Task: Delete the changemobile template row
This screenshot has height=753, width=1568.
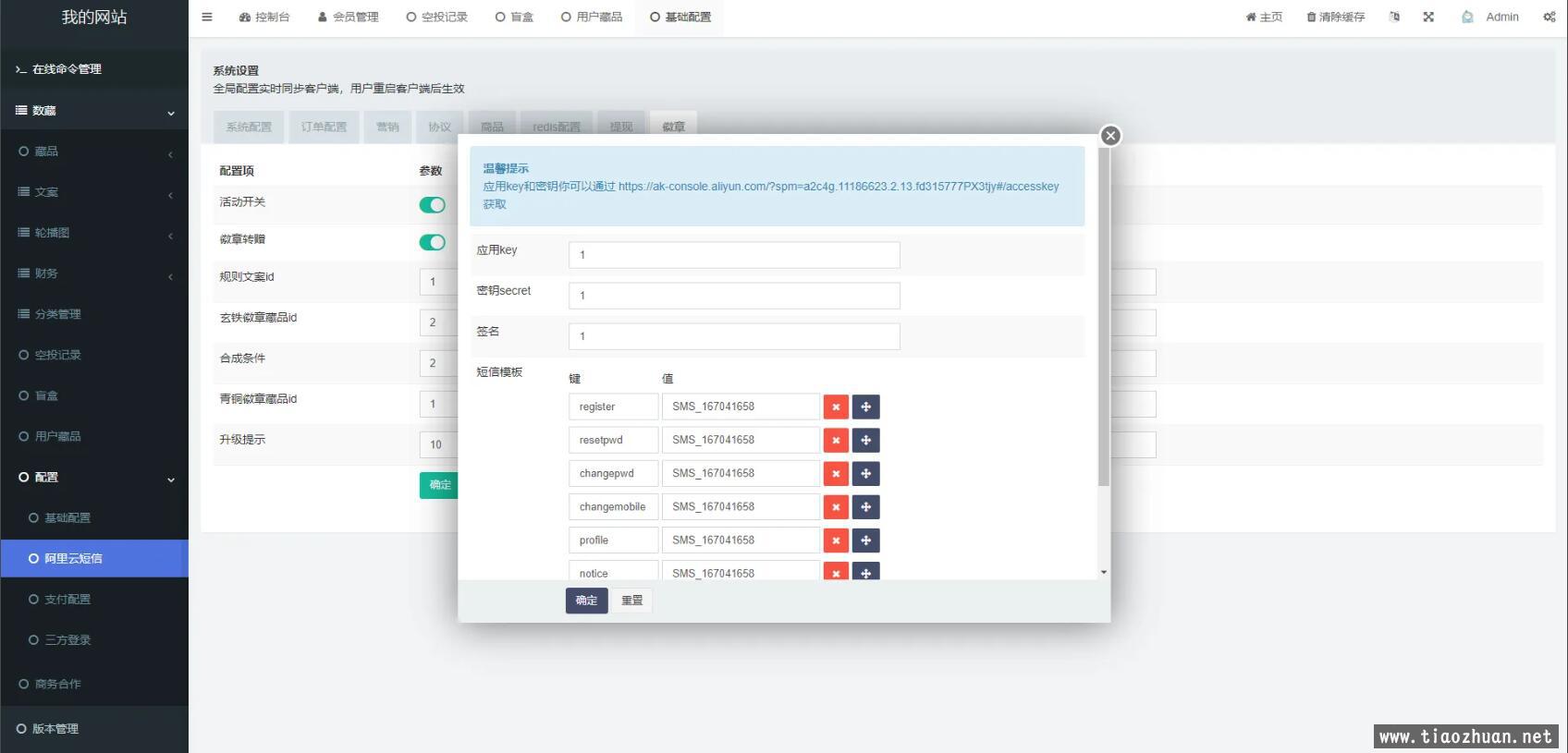Action: coord(836,506)
